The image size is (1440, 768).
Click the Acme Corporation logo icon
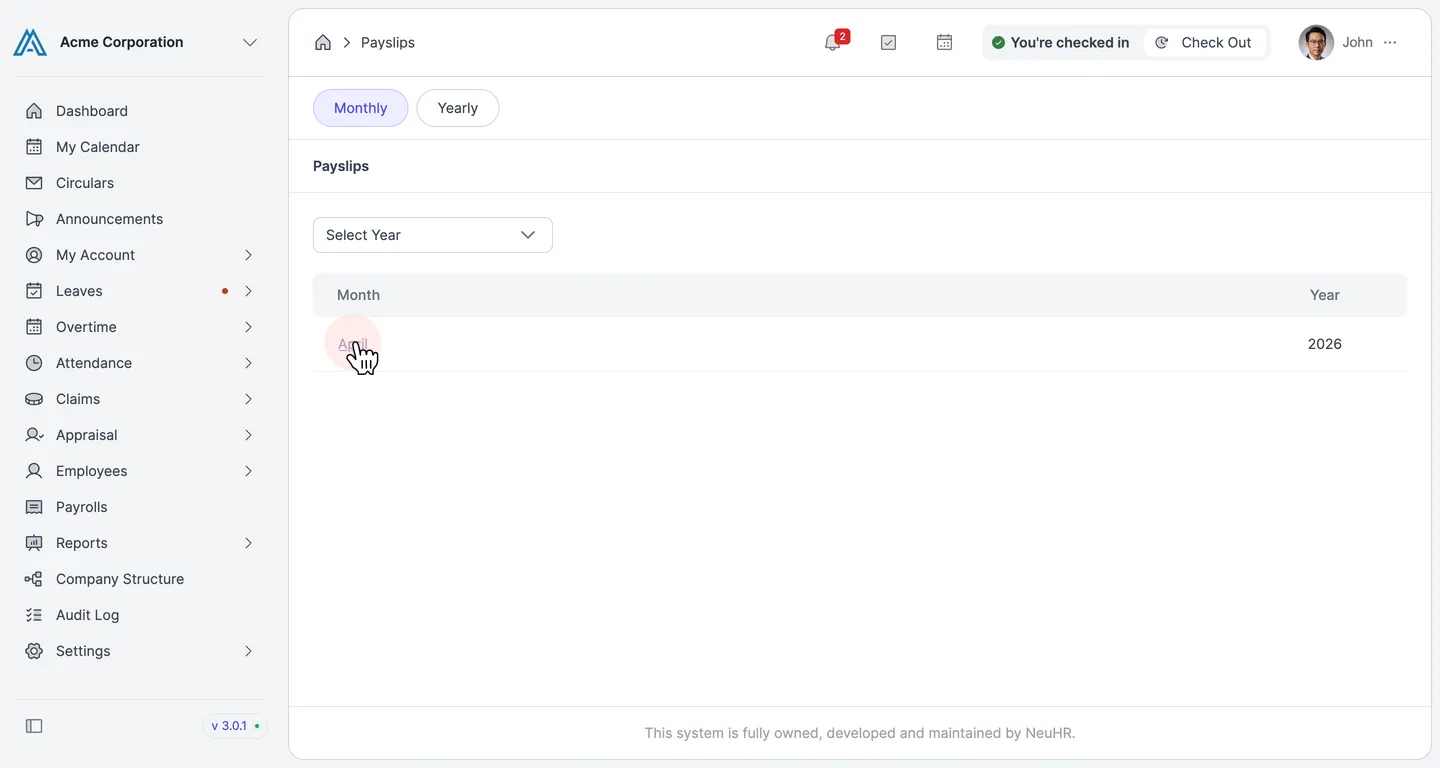tap(30, 42)
